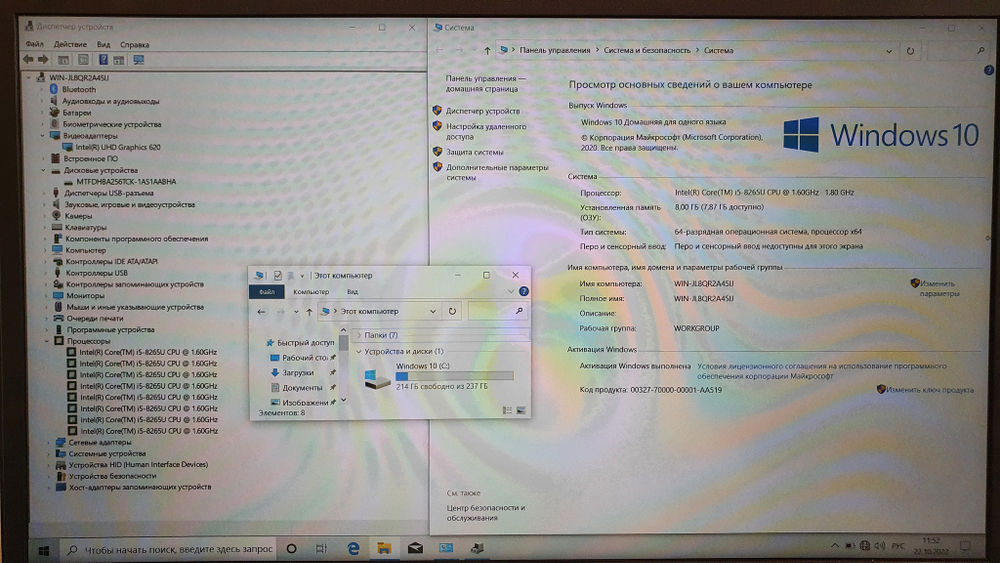
Task: Open Защита системы link
Action: click(474, 152)
